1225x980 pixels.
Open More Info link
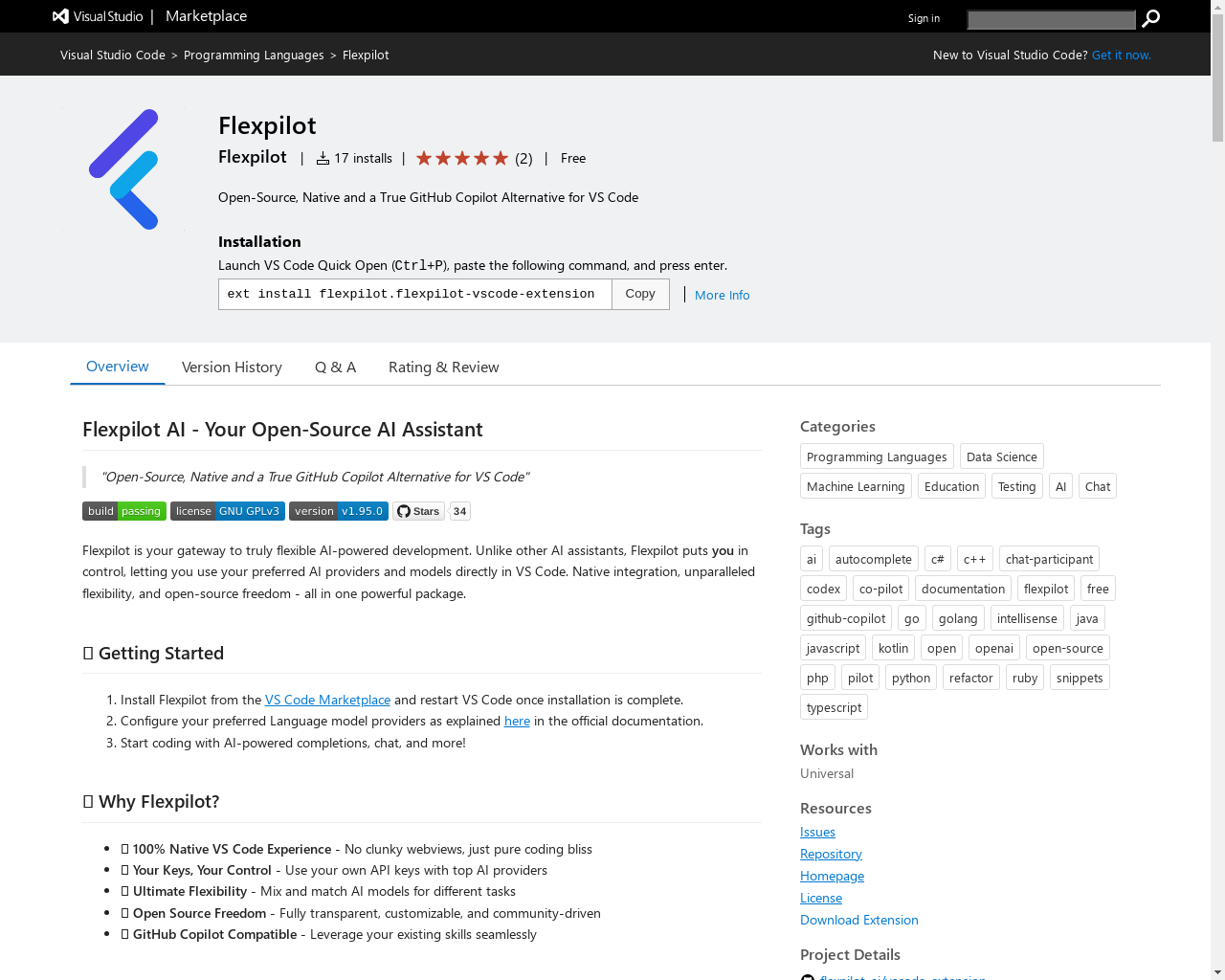click(723, 295)
